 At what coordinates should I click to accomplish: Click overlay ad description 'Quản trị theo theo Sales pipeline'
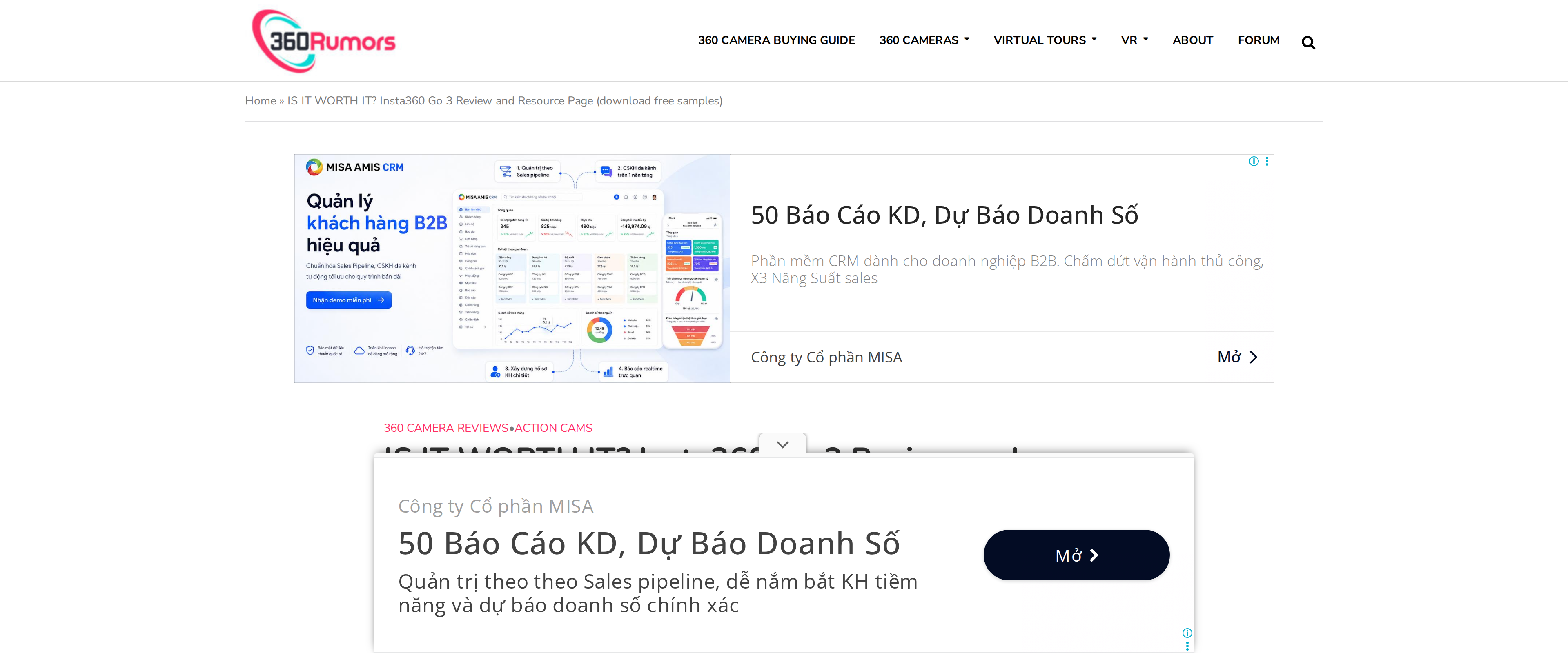(x=658, y=593)
